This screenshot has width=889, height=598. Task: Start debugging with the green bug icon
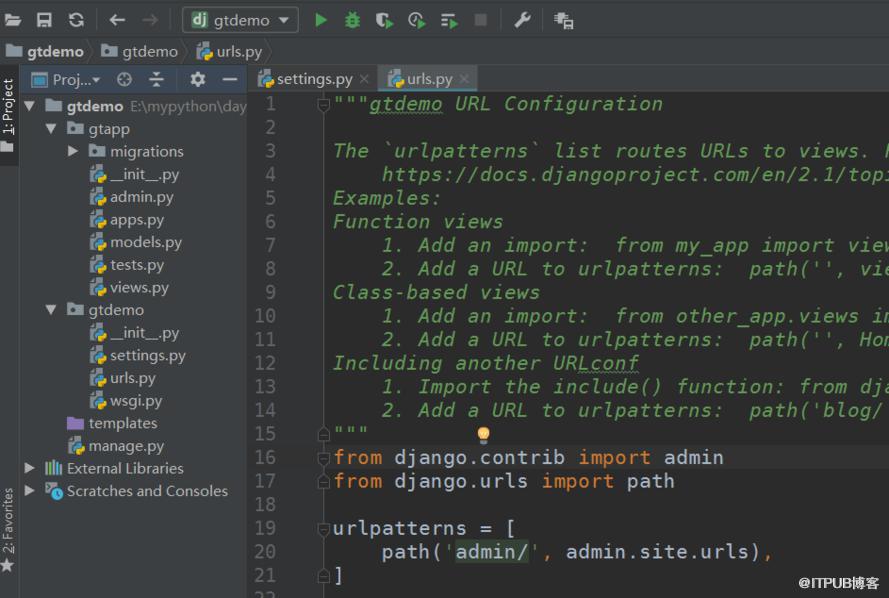coord(352,20)
